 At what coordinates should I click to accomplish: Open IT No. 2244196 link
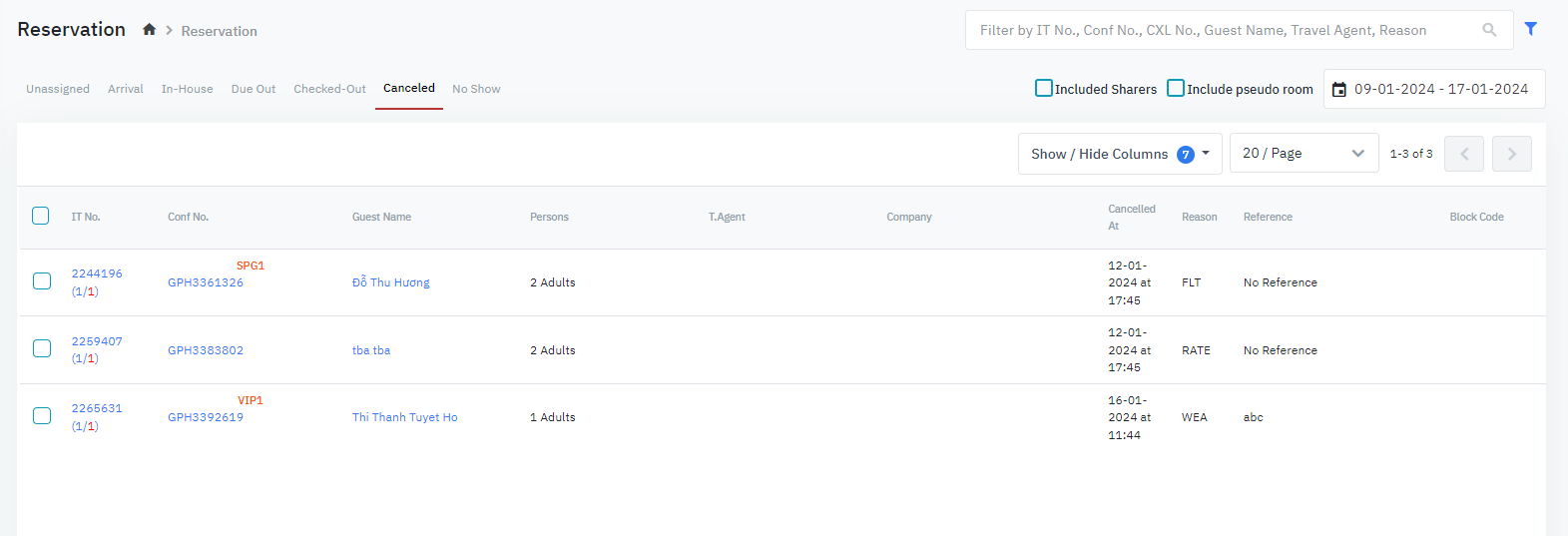97,273
